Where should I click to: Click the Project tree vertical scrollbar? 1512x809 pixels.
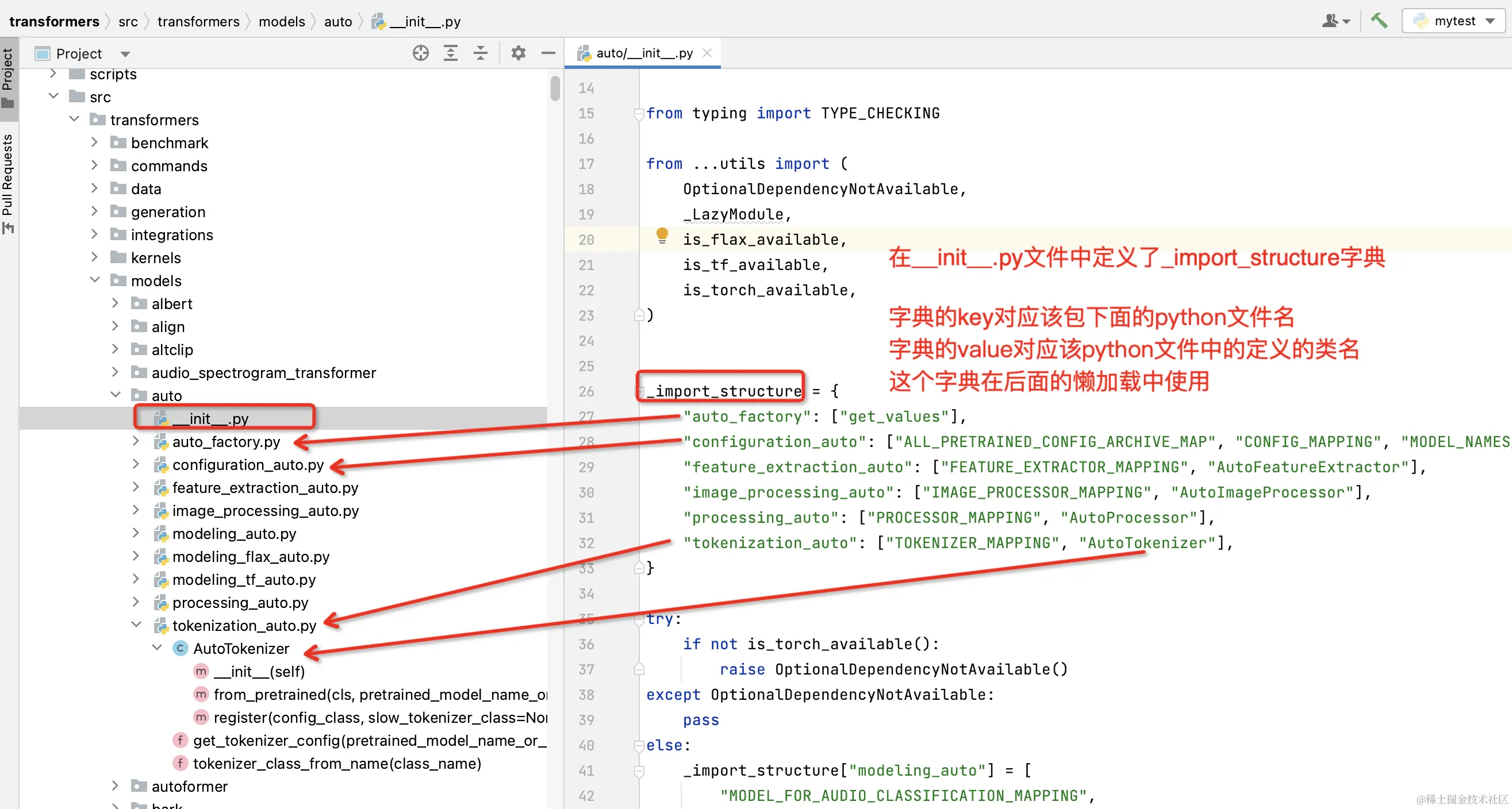pyautogui.click(x=555, y=88)
